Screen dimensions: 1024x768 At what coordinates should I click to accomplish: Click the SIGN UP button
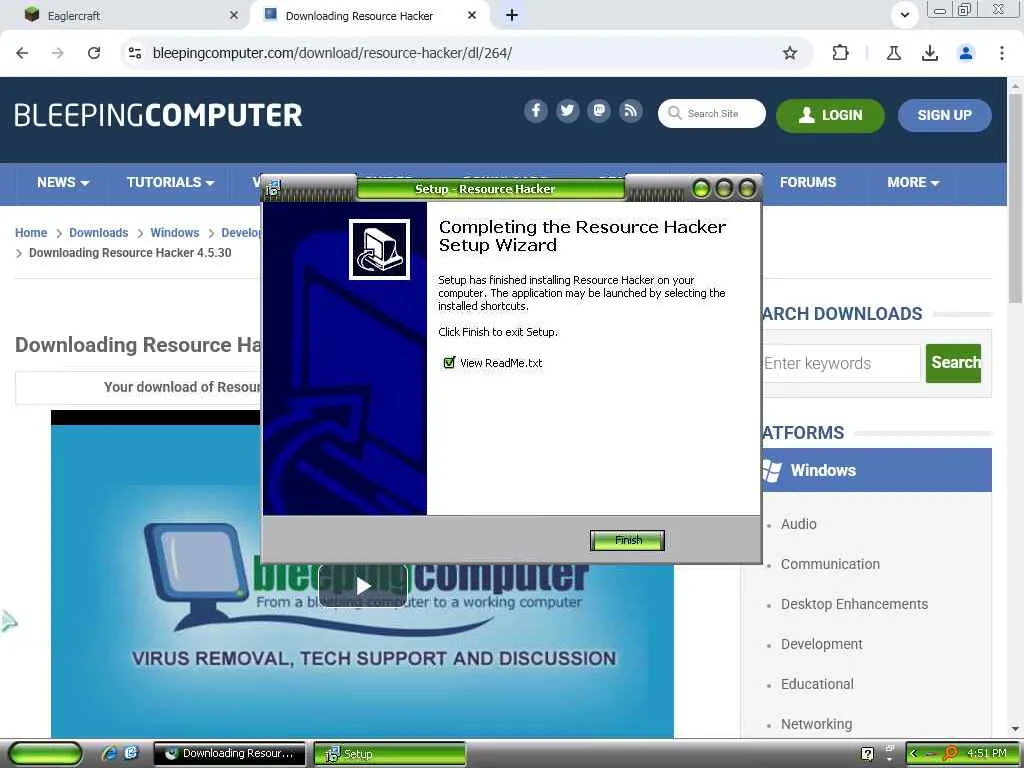944,115
